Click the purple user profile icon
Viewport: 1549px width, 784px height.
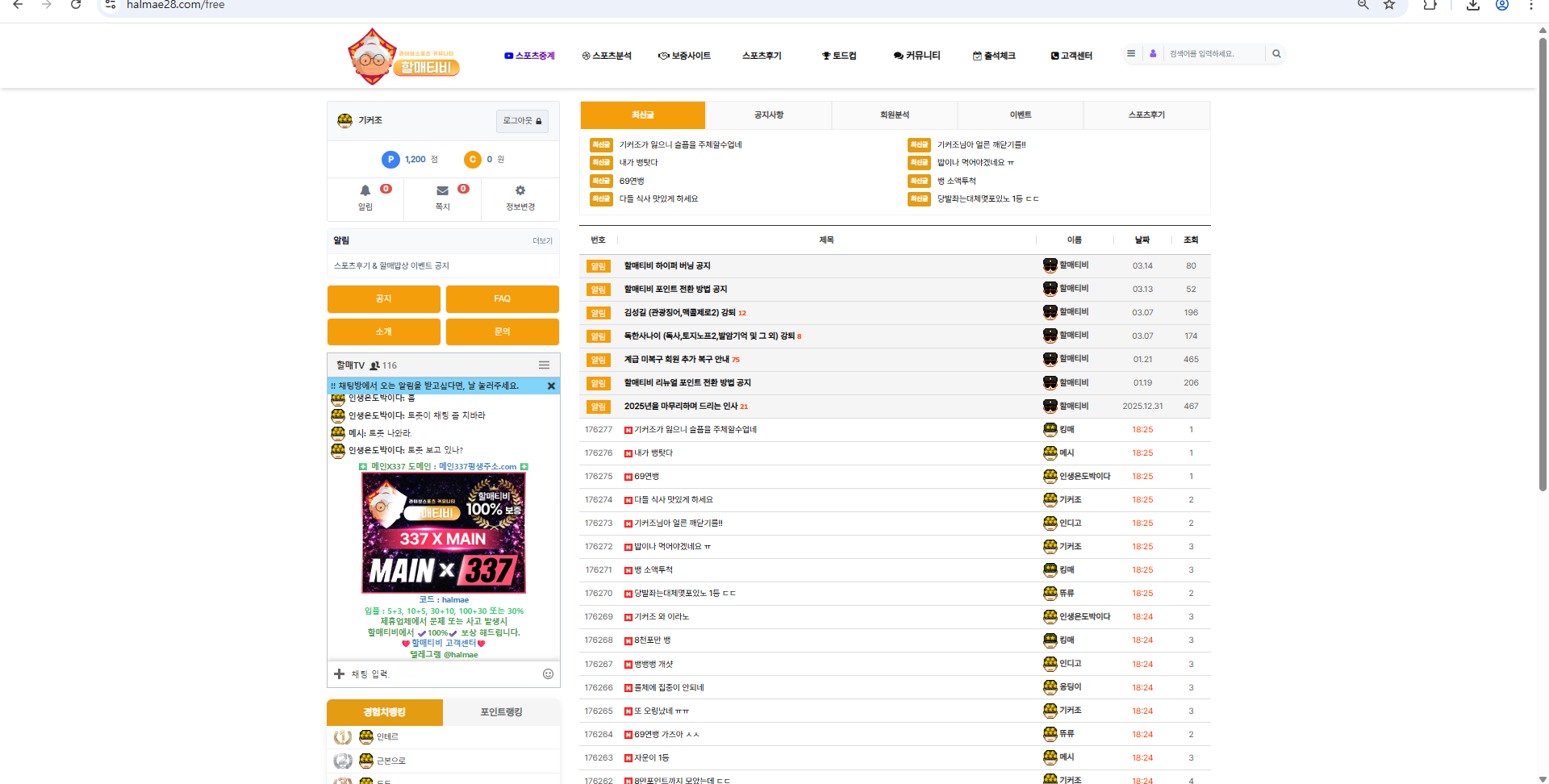pyautogui.click(x=1153, y=54)
